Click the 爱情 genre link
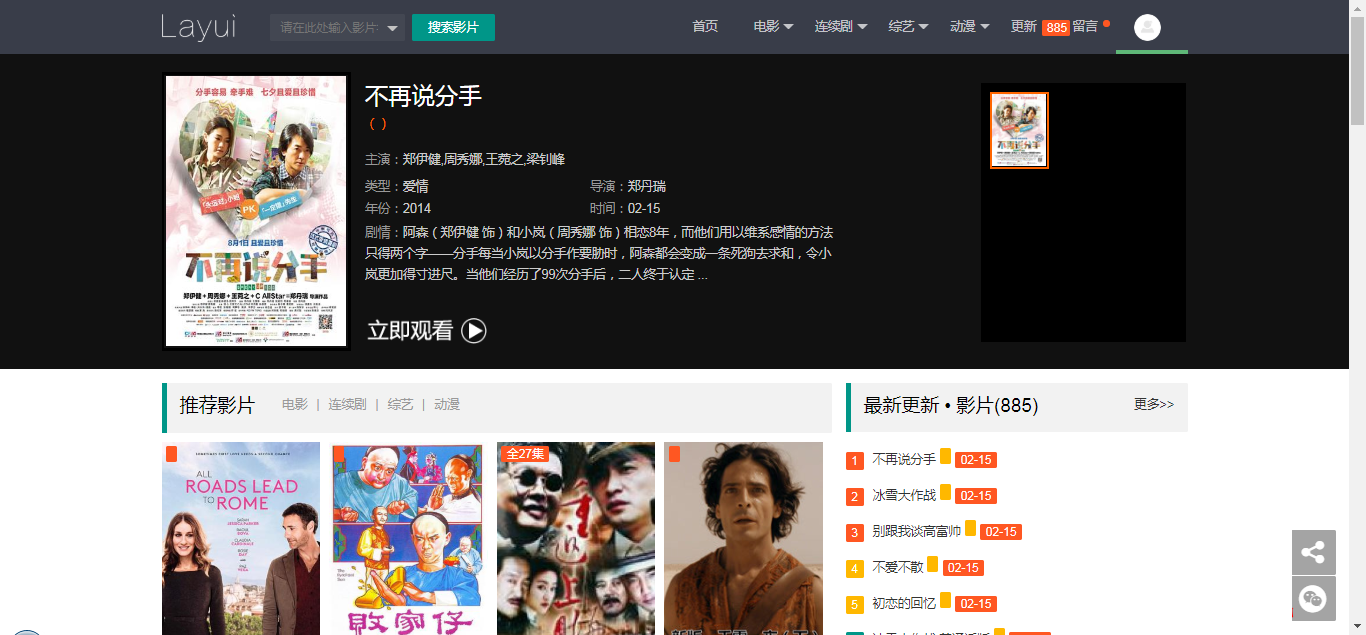Viewport: 1366px width, 635px height. (x=416, y=186)
